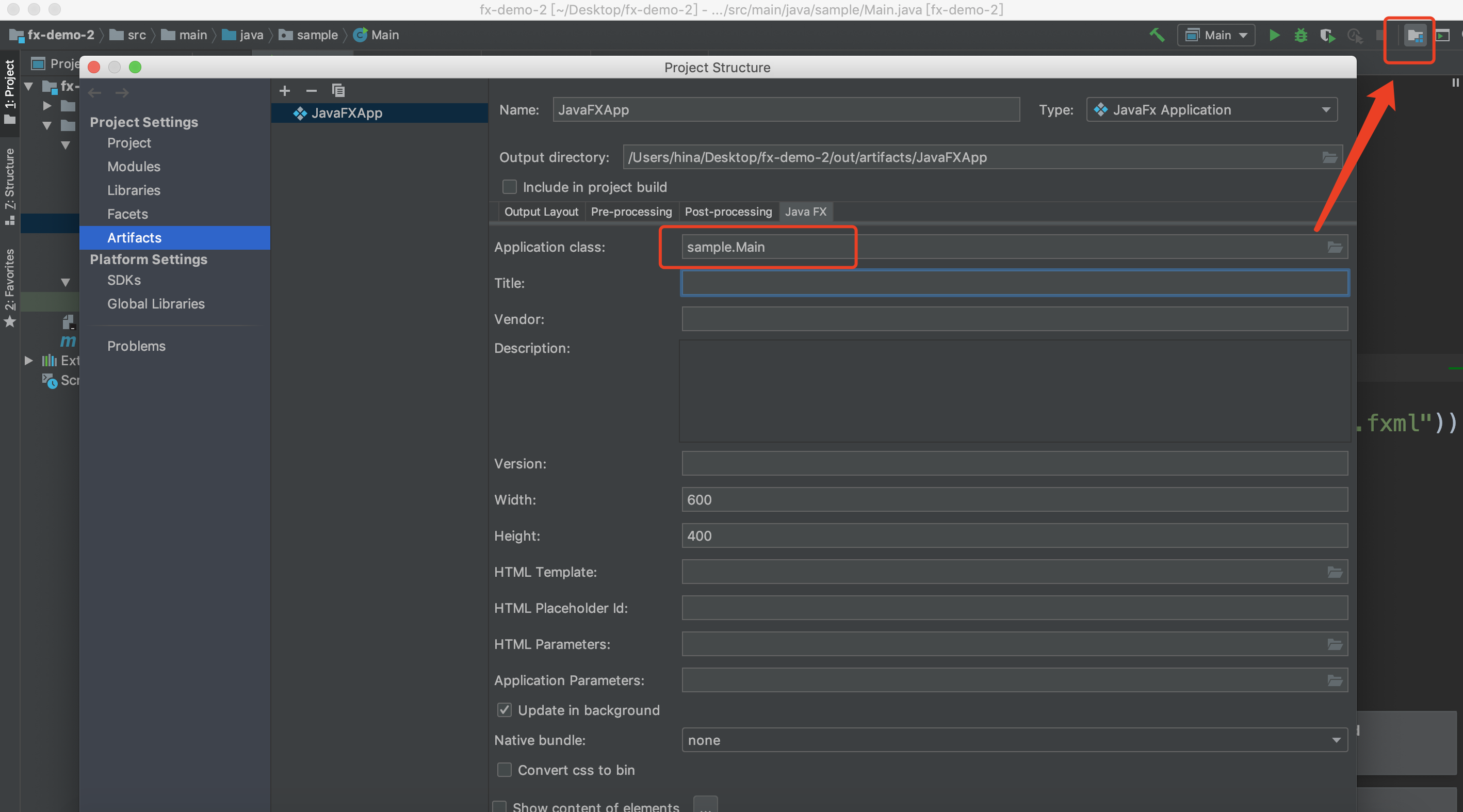Open the Main run configuration dropdown
The height and width of the screenshot is (812, 1463).
coord(1216,35)
